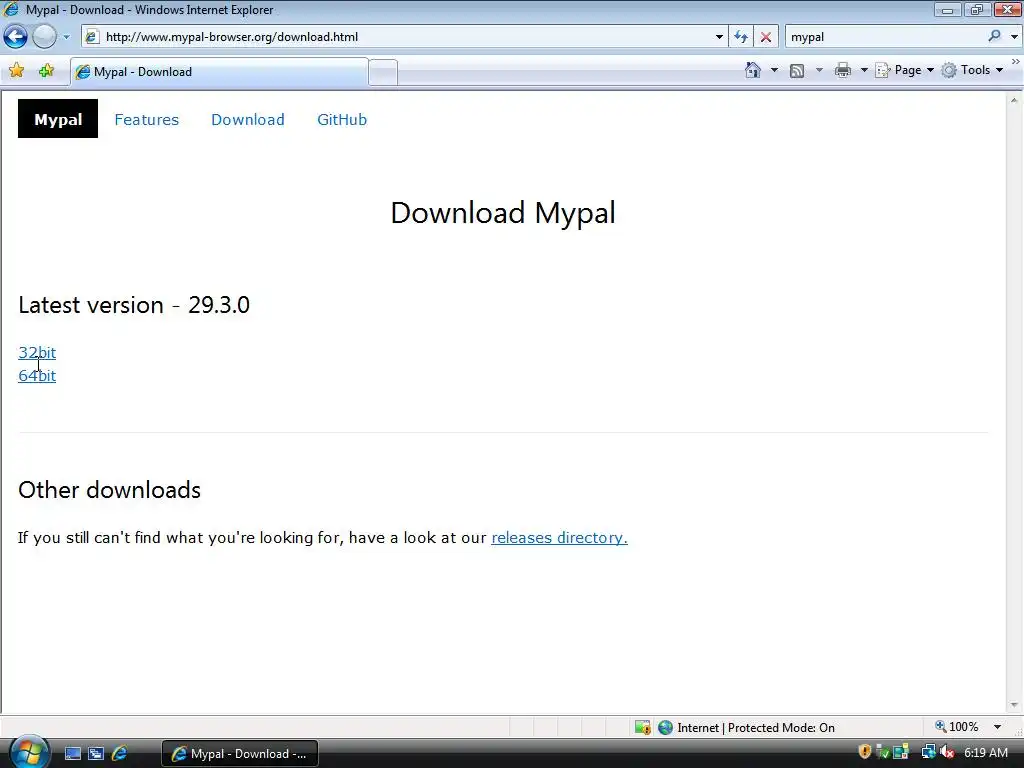Click the Download Mypal page heading
This screenshot has height=768, width=1024.
pyautogui.click(x=503, y=213)
